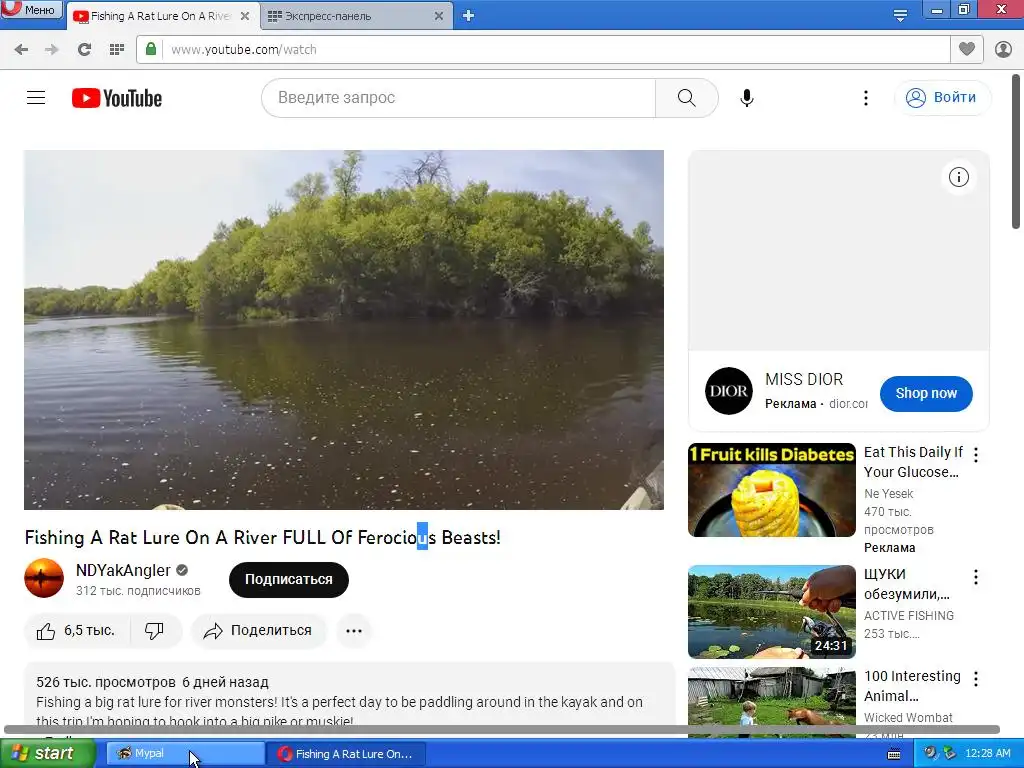
Task: Select the Fishing A Rat Lure tab
Action: (160, 16)
